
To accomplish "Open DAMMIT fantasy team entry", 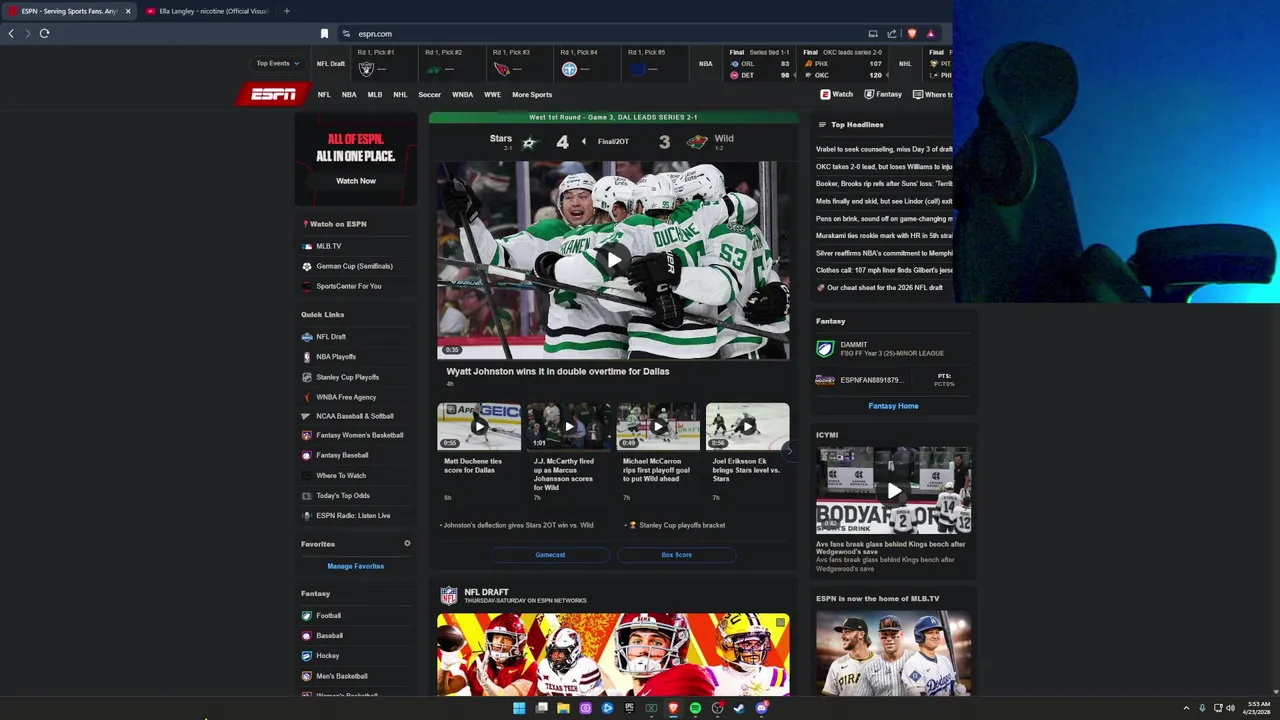I will [892, 349].
